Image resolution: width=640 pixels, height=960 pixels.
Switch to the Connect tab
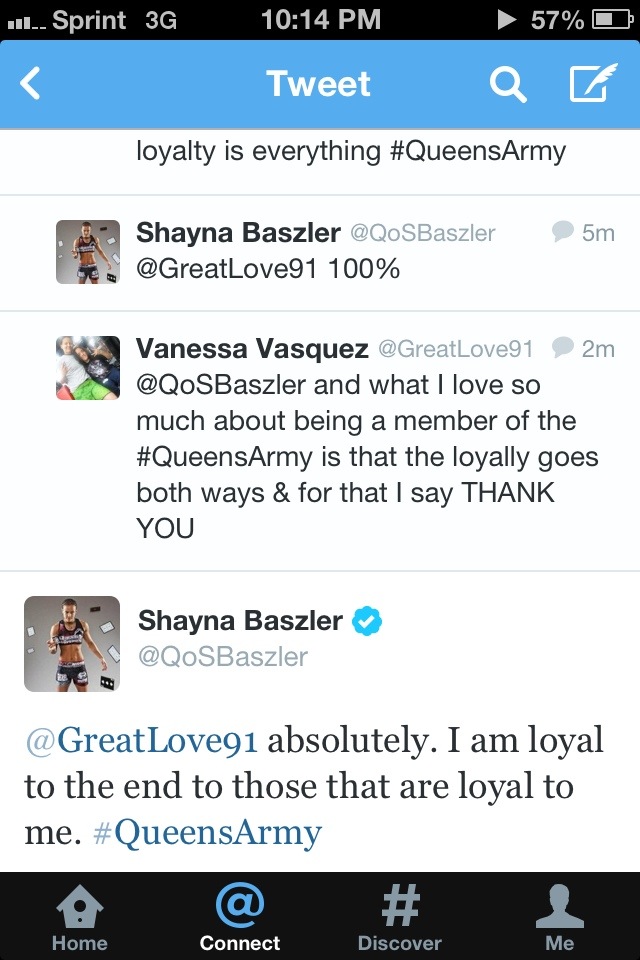coord(240,916)
